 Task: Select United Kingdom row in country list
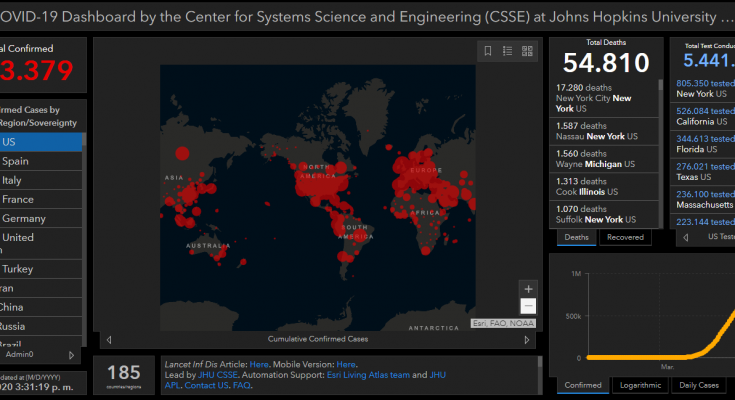click(41, 244)
